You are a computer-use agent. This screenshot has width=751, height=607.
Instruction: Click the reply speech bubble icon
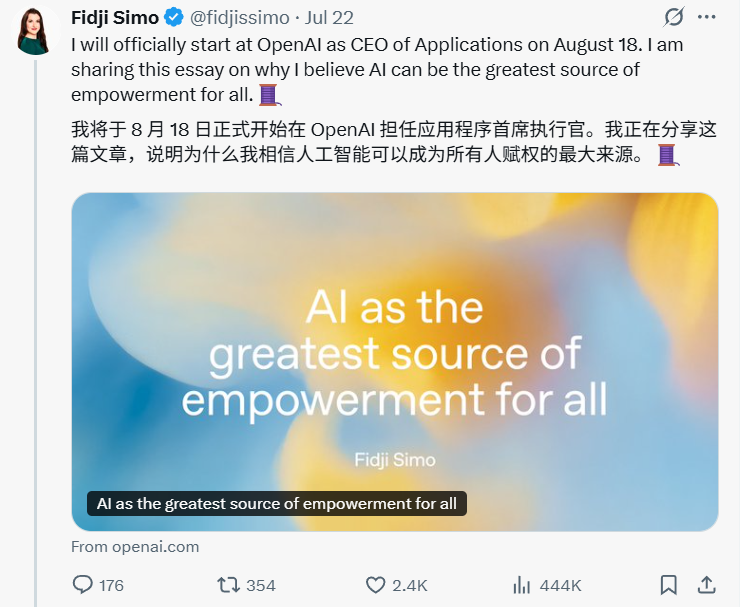[83, 585]
